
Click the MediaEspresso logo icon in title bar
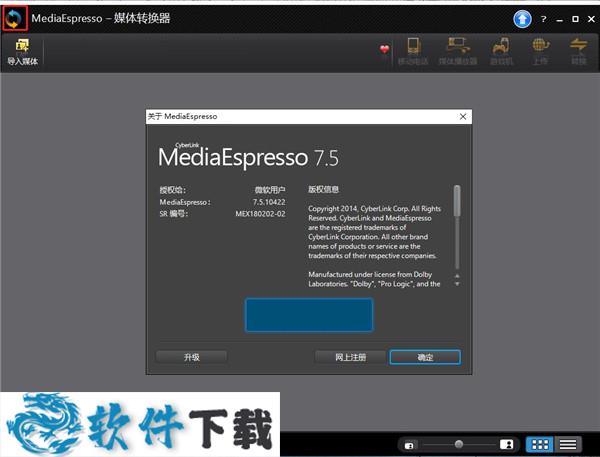(15, 18)
